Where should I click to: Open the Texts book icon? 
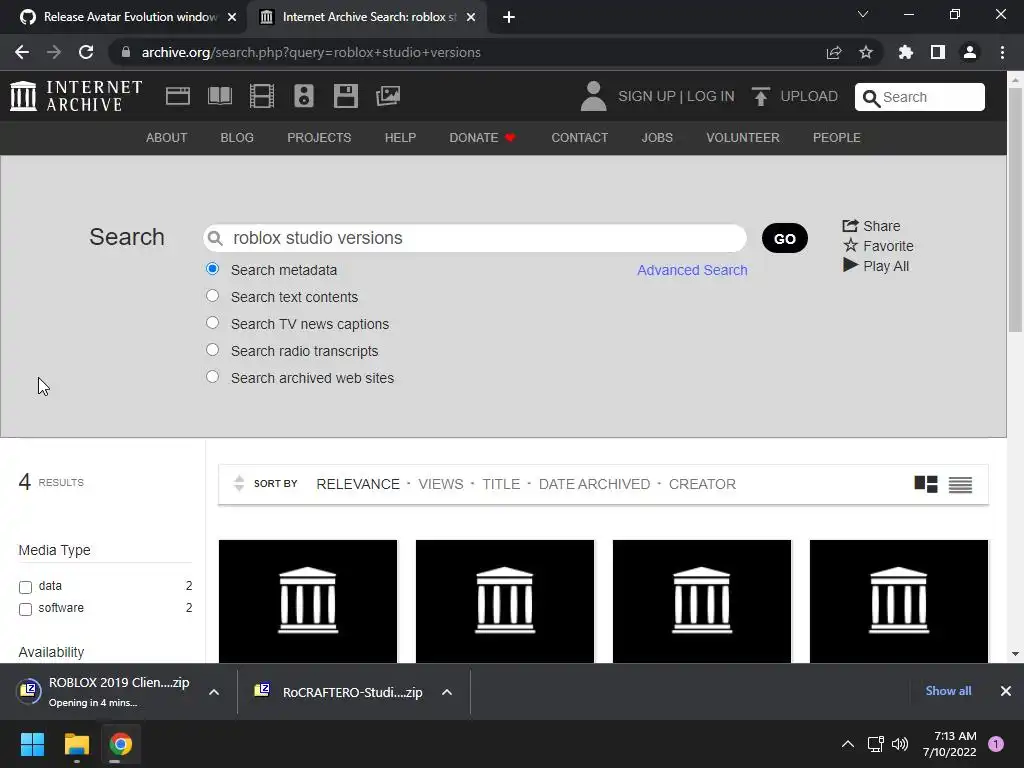pos(219,96)
